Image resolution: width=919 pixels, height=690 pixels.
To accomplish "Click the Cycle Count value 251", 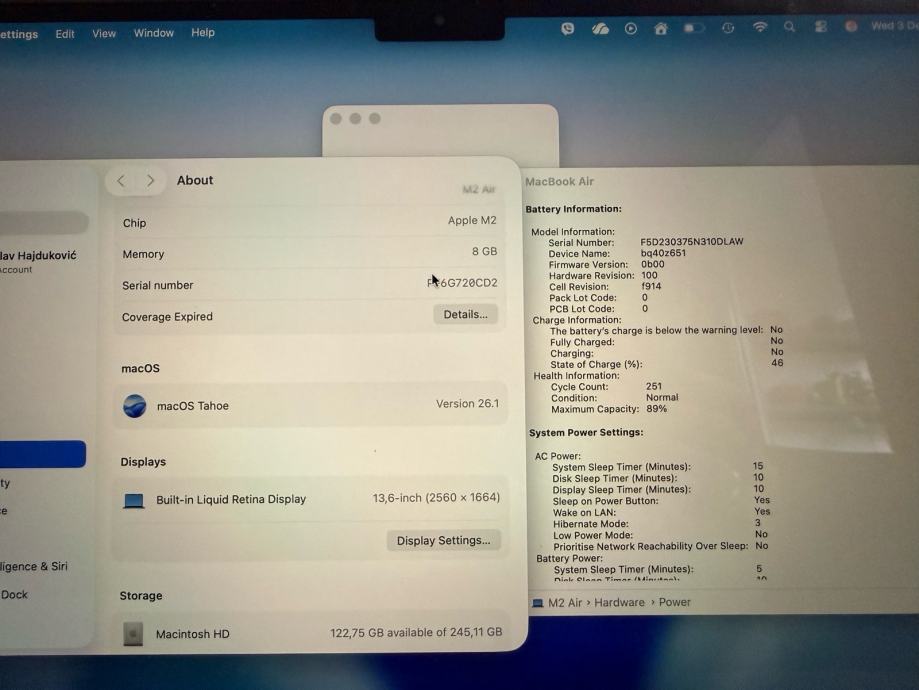I will tap(653, 386).
